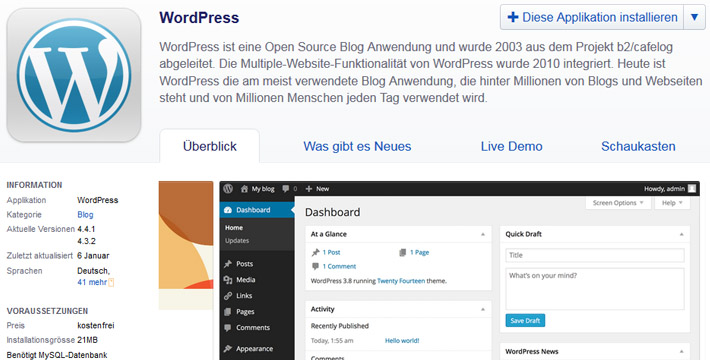Click the Comments icon in sidebar
The width and height of the screenshot is (710, 360).
coord(228,327)
